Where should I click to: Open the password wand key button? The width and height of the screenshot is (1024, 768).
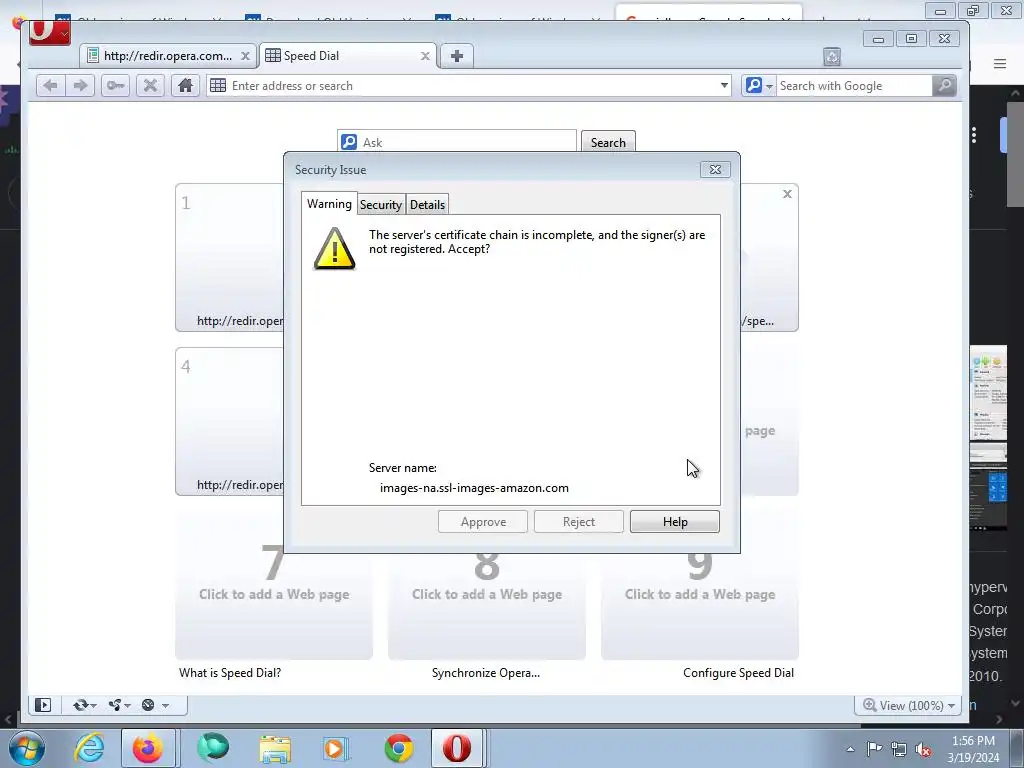click(x=116, y=86)
